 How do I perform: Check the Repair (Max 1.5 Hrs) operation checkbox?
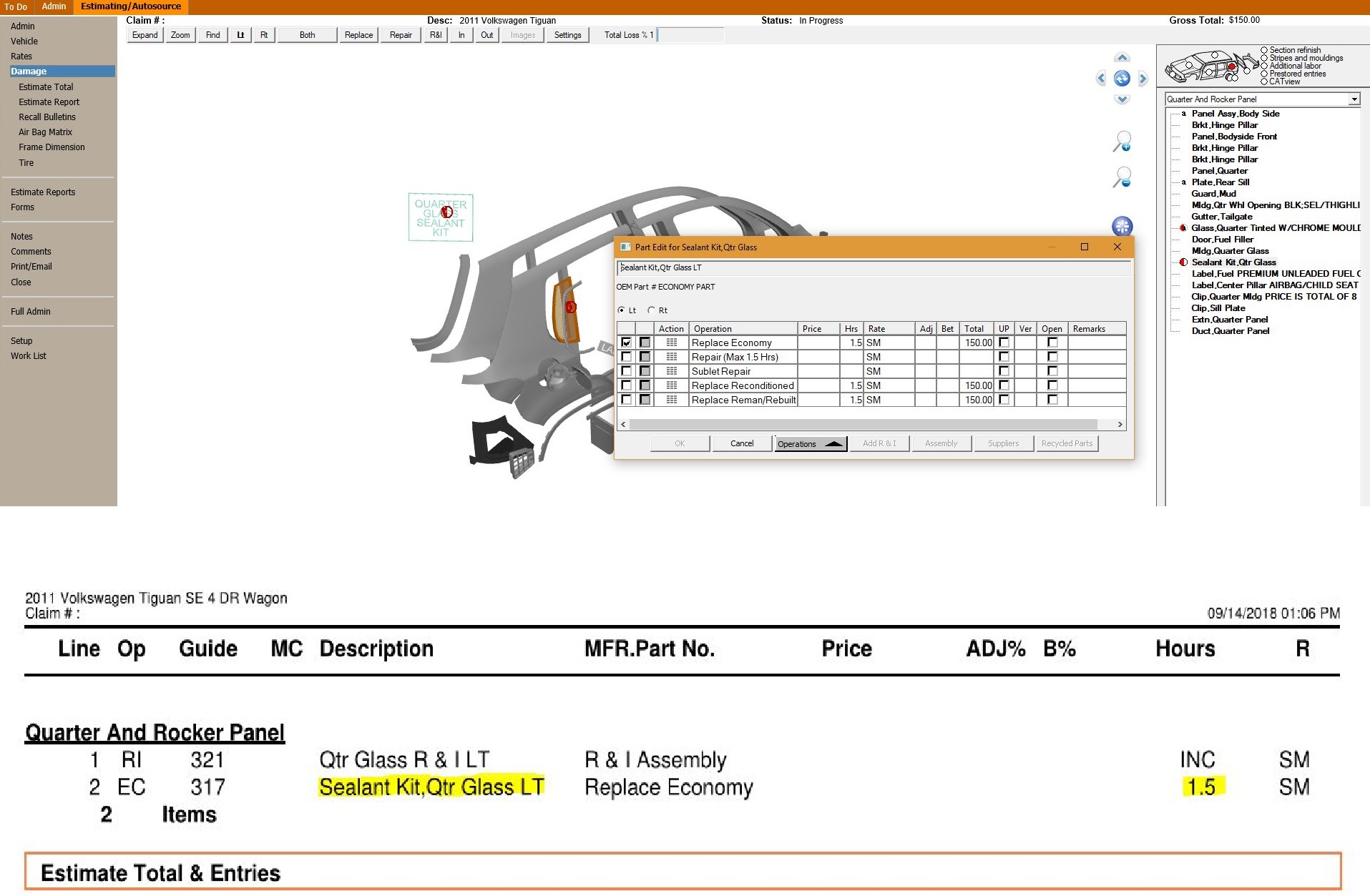tap(626, 357)
